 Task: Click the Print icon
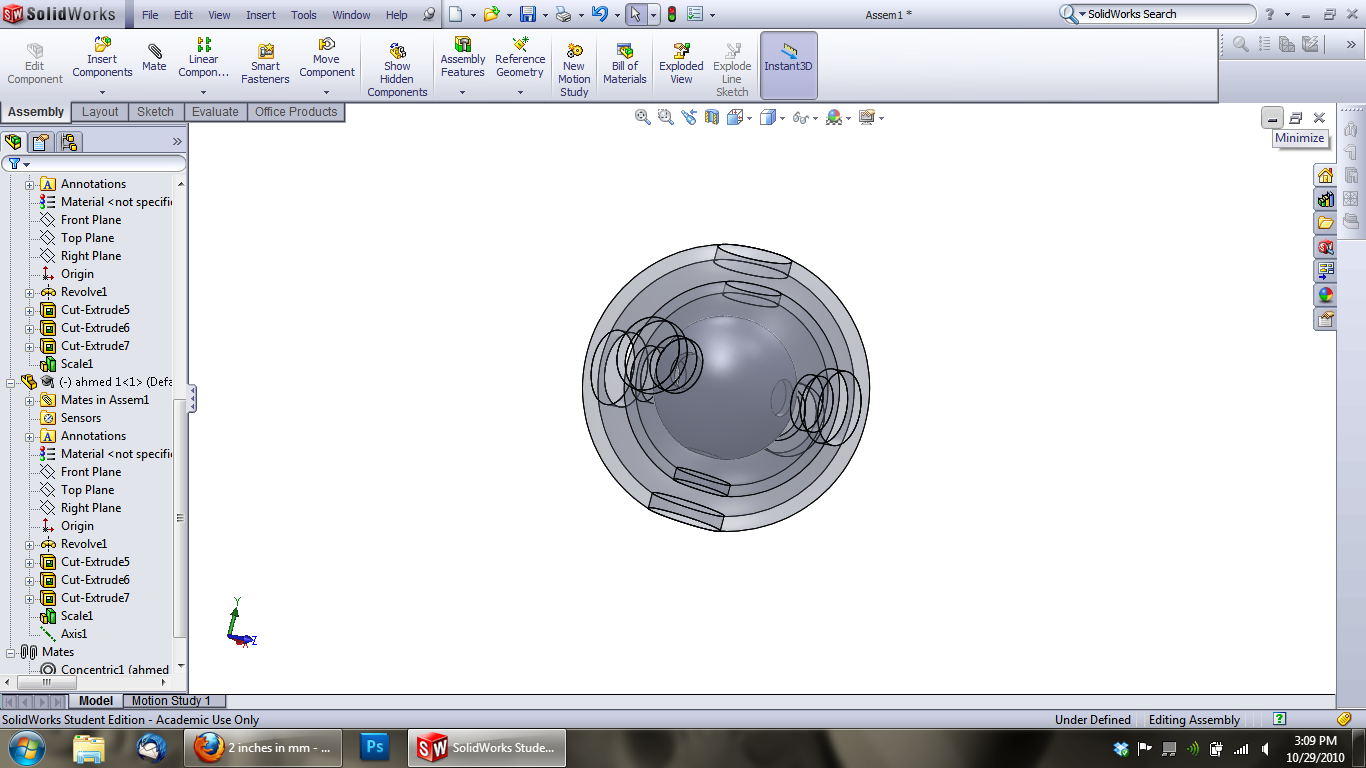(x=563, y=14)
